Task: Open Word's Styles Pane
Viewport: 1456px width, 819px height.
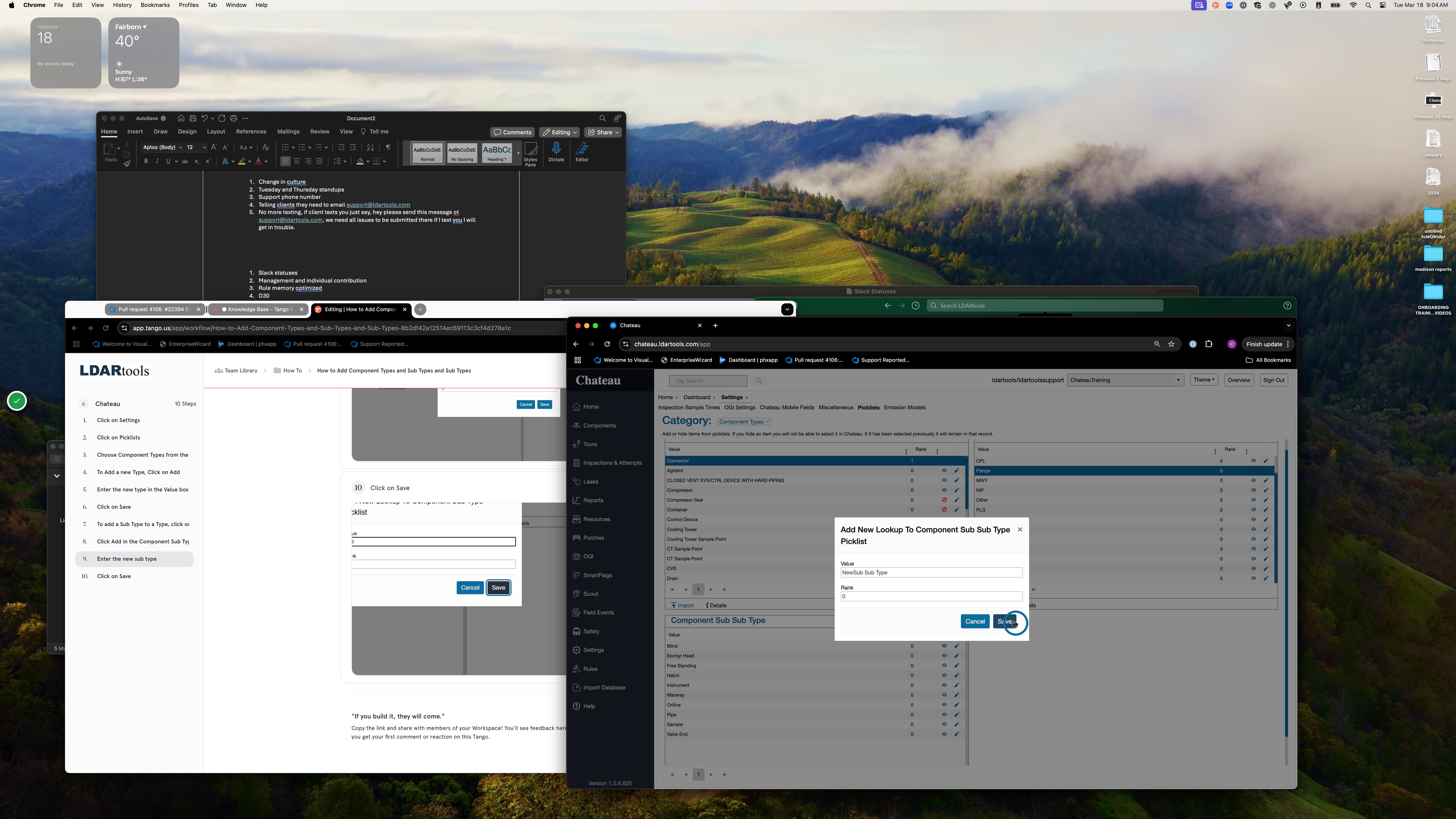Action: (x=530, y=154)
